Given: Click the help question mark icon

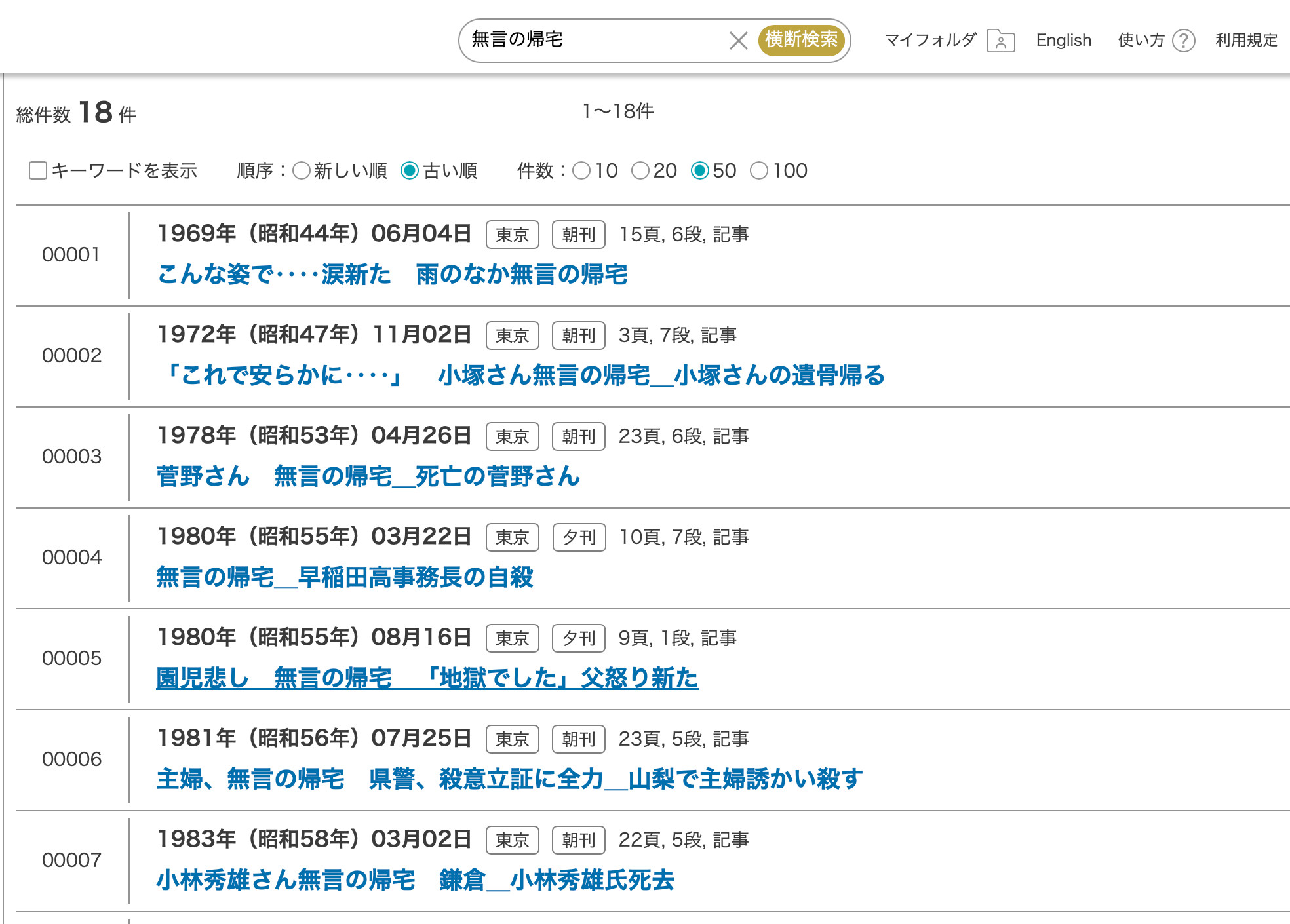Looking at the screenshot, I should pyautogui.click(x=1183, y=41).
